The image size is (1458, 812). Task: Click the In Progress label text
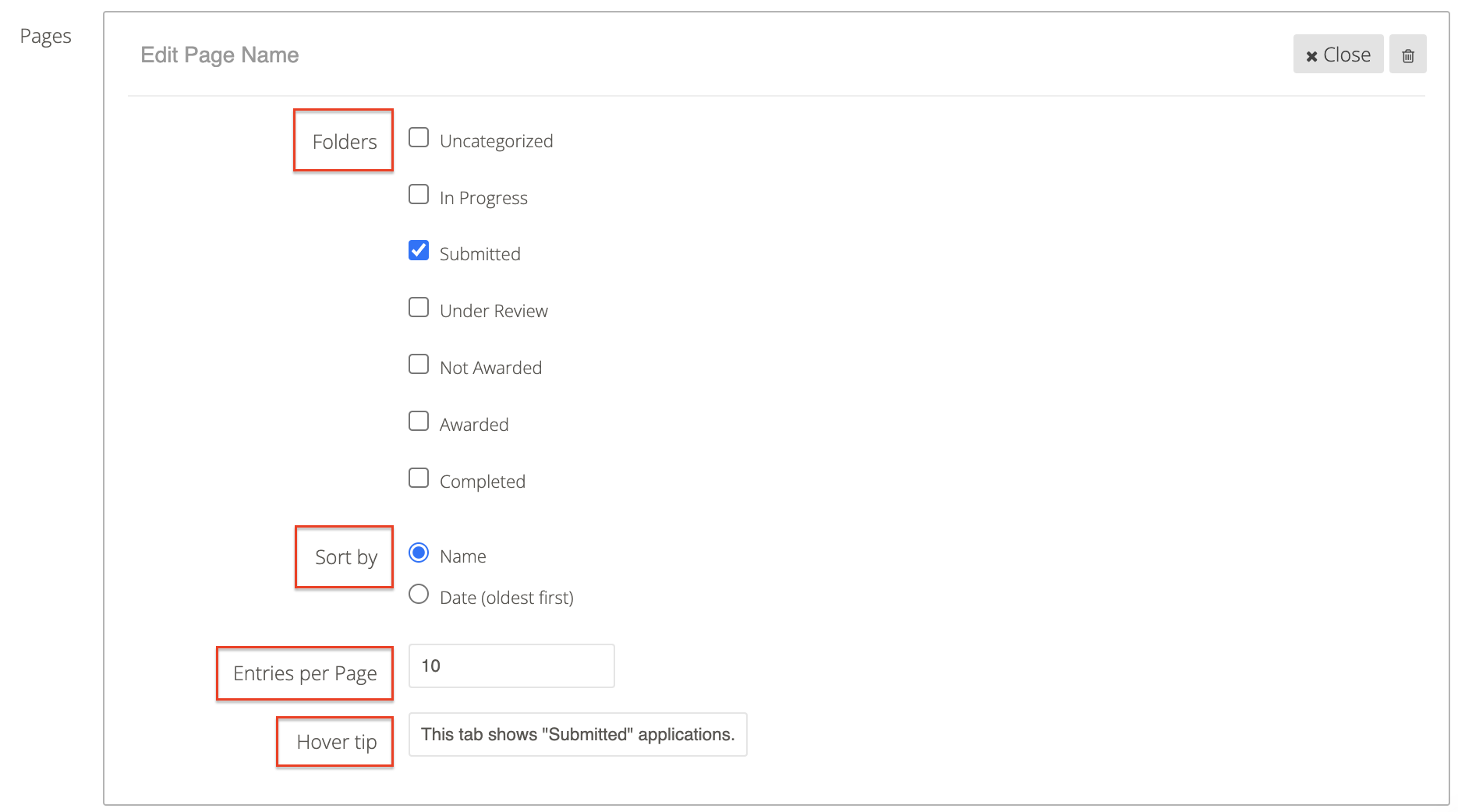point(483,198)
